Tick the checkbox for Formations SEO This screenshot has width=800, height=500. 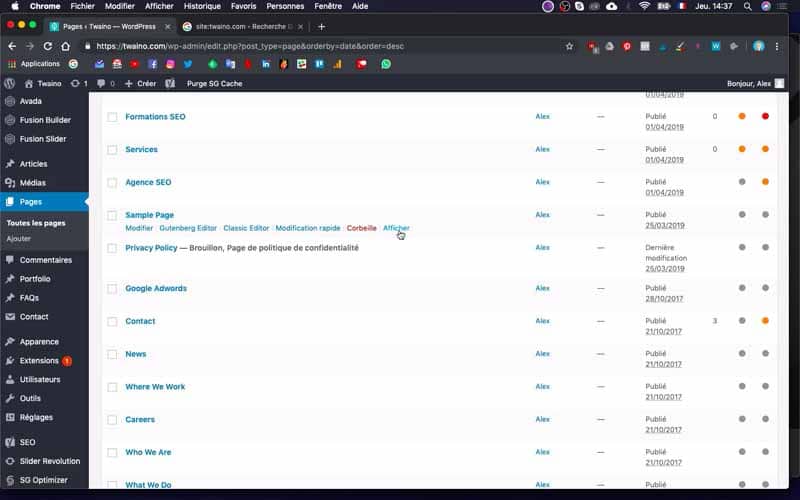112,117
